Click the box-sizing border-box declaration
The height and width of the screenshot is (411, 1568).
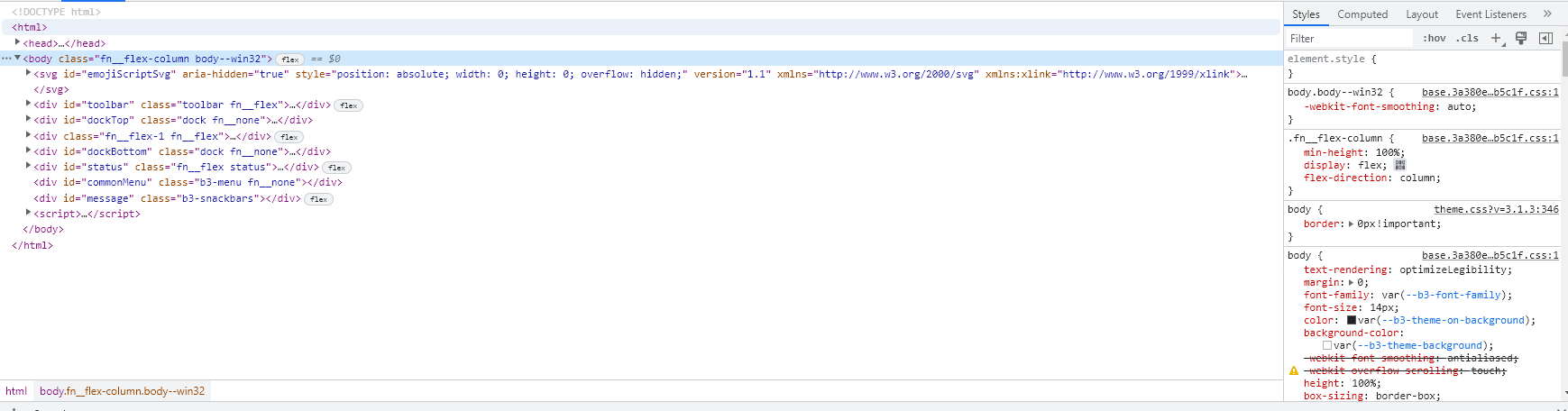pyautogui.click(x=1371, y=396)
